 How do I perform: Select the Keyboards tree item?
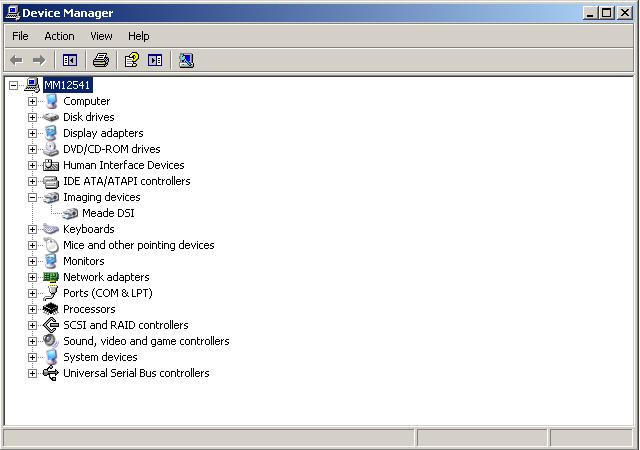click(x=88, y=229)
